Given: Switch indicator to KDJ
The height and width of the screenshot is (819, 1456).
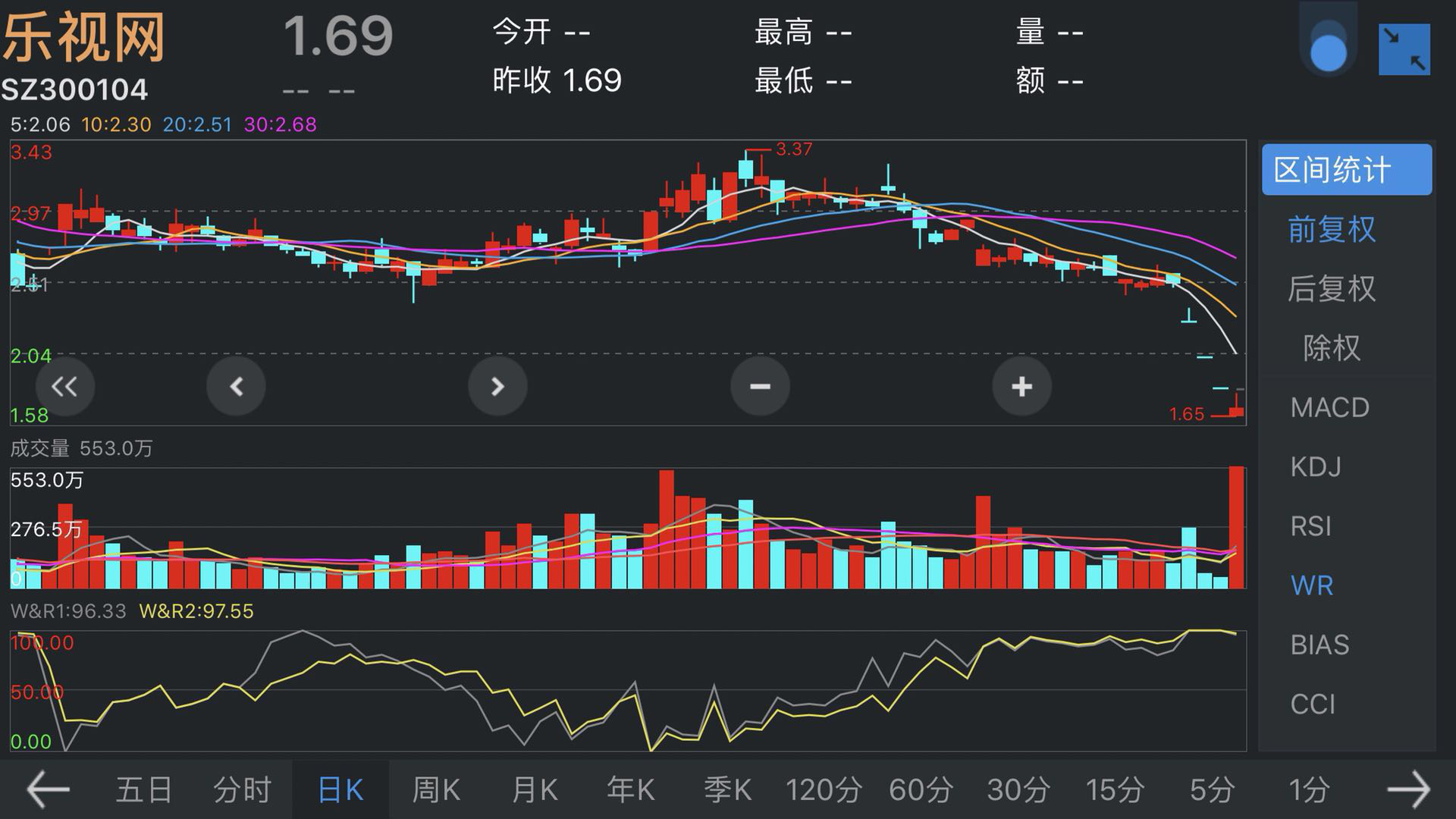Looking at the screenshot, I should [1316, 466].
